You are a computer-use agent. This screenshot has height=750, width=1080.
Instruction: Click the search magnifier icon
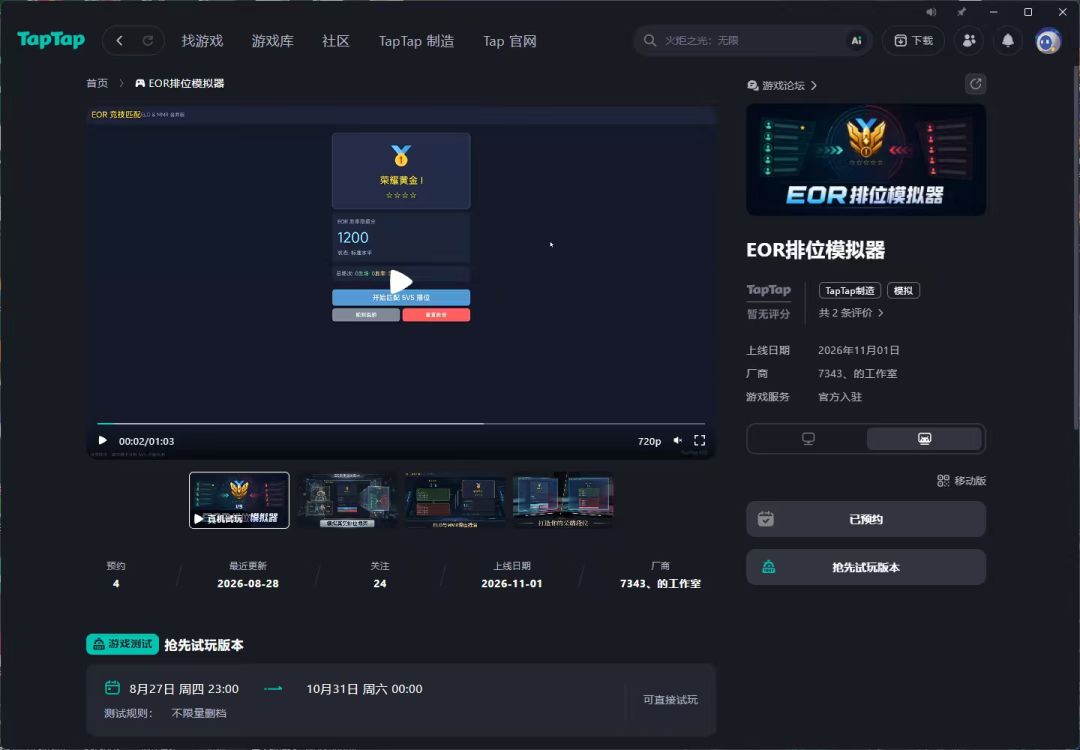tap(650, 41)
